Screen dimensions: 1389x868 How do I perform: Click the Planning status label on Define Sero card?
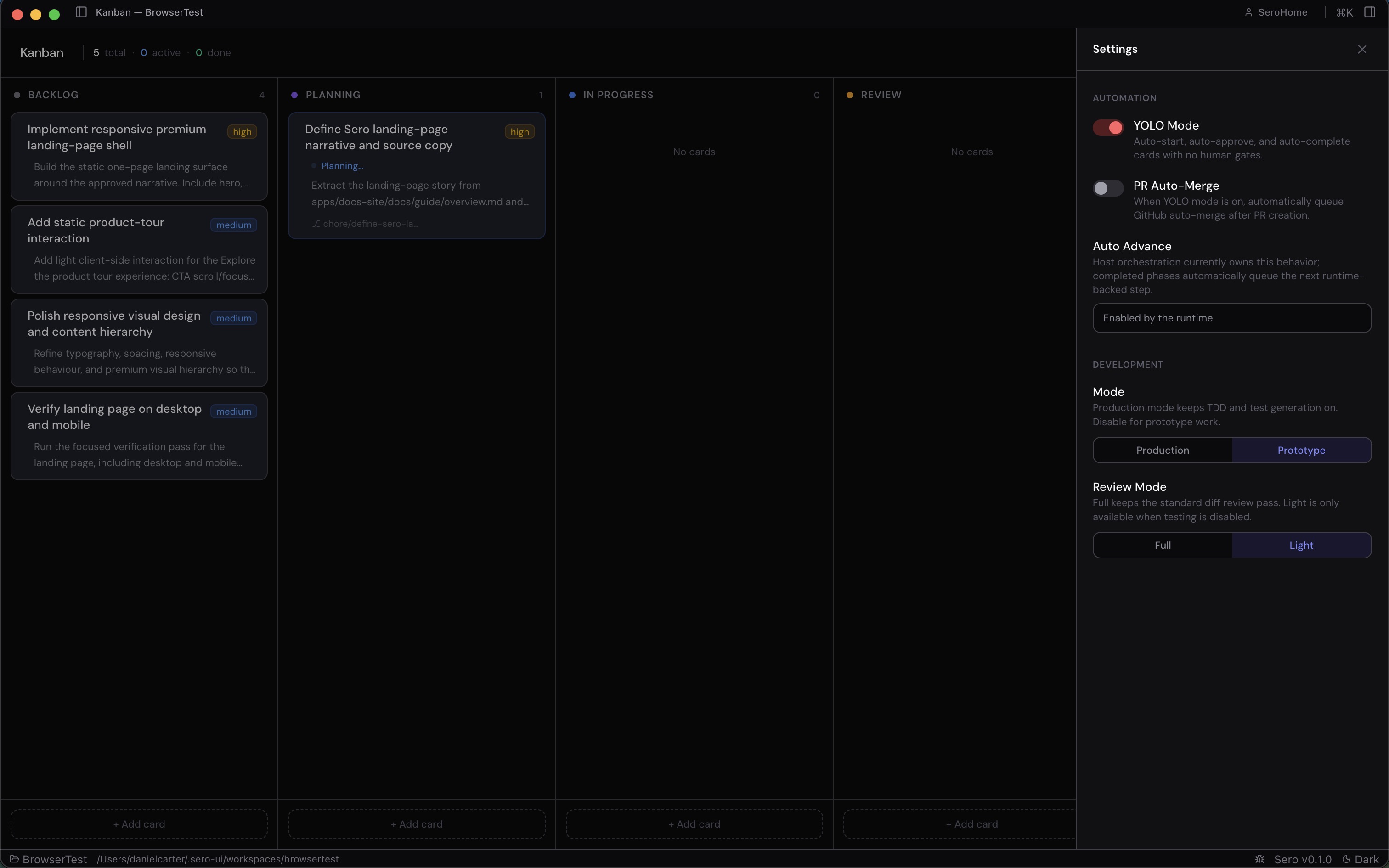tap(342, 165)
